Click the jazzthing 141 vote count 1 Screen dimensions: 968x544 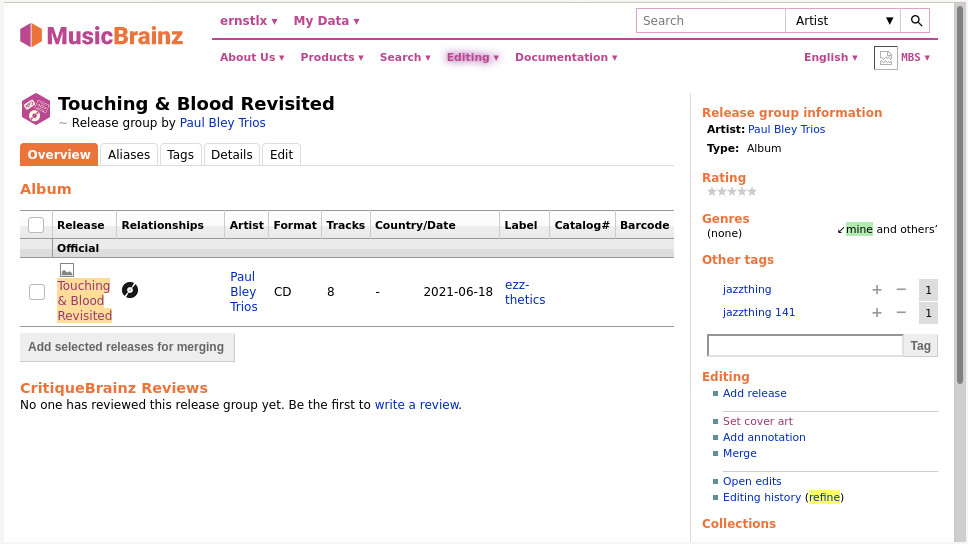[x=928, y=313]
